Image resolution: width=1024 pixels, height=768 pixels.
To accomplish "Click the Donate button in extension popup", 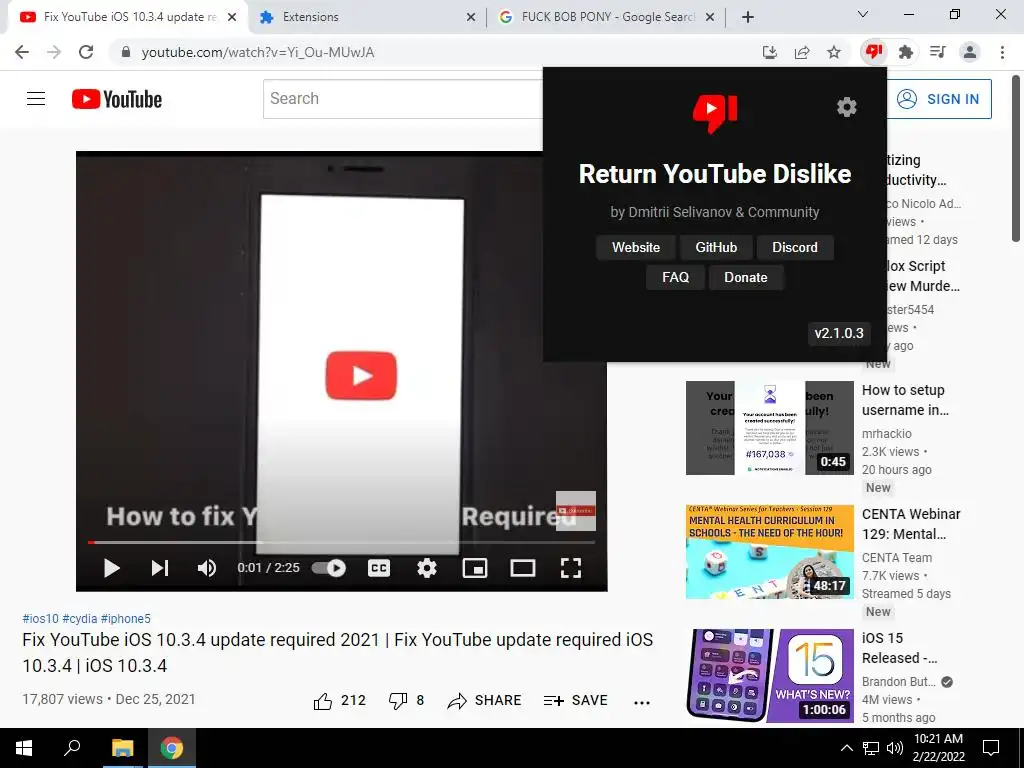I will click(x=746, y=277).
